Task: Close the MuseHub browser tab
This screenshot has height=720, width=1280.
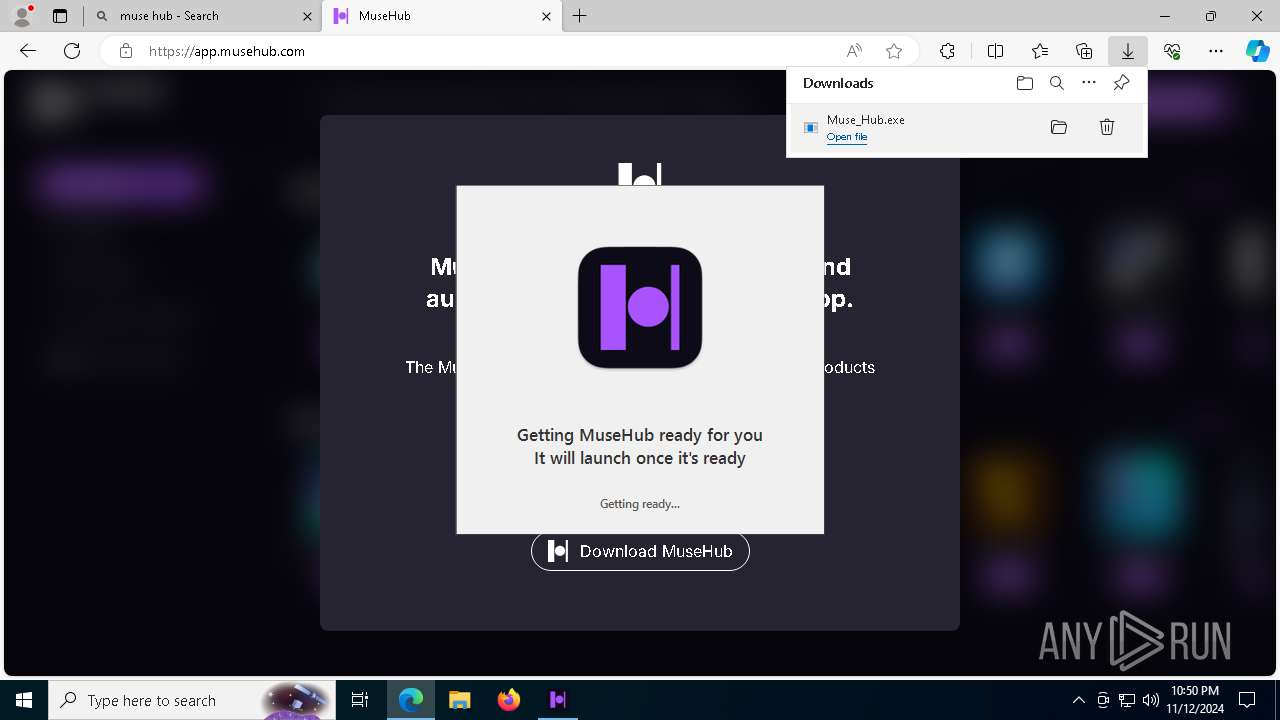Action: point(547,16)
